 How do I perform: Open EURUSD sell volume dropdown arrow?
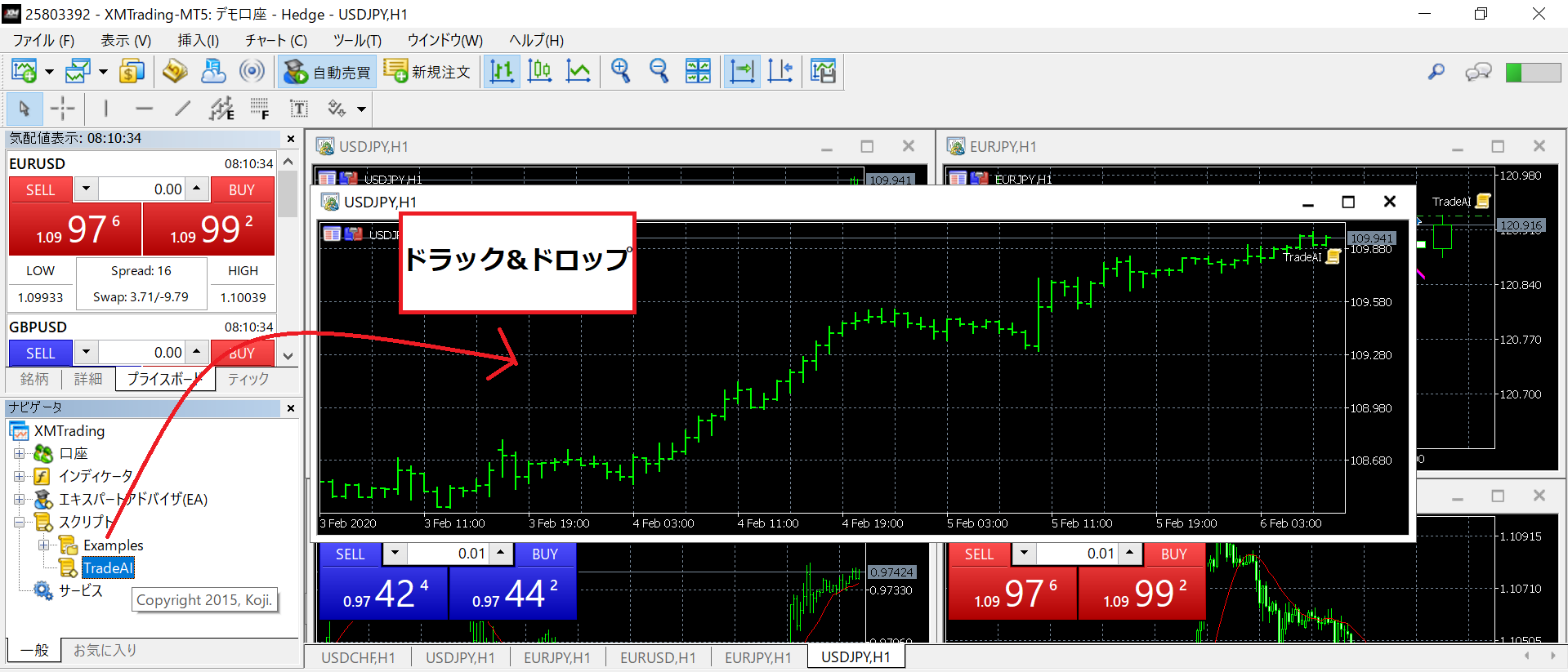pos(86,189)
